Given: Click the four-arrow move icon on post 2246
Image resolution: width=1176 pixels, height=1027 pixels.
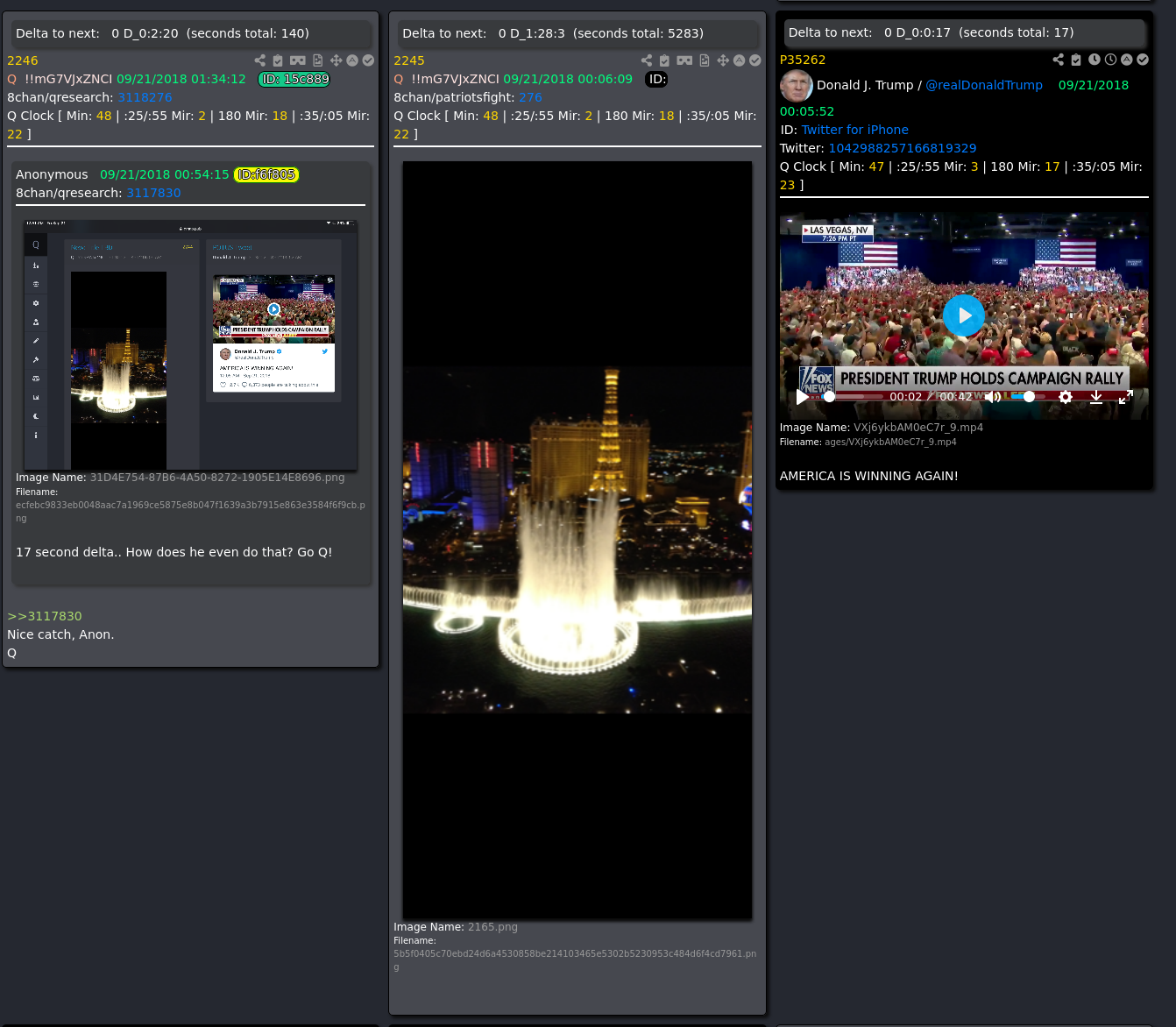Looking at the screenshot, I should (x=337, y=60).
